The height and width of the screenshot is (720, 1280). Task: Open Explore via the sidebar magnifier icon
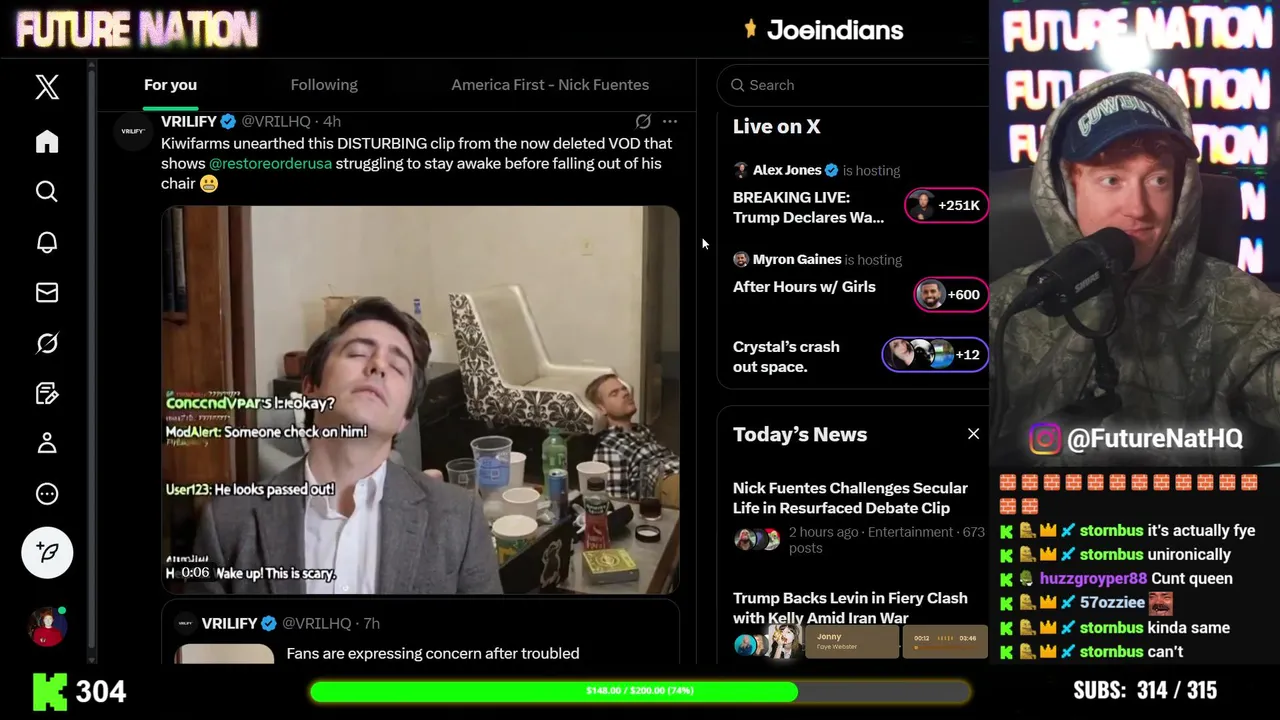coord(47,191)
